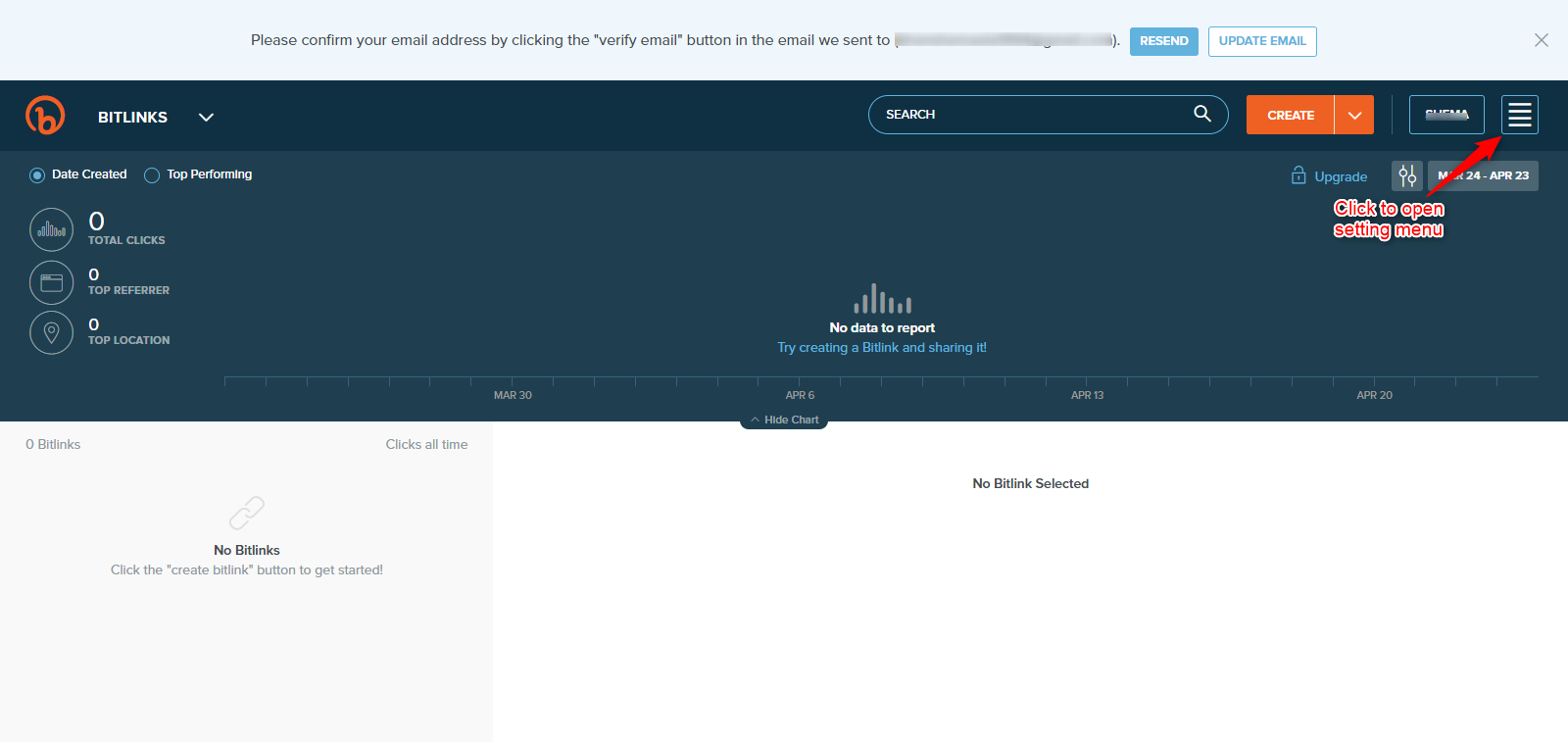1568x742 pixels.
Task: Click the 'No Bitlinks' heading
Action: [x=247, y=550]
